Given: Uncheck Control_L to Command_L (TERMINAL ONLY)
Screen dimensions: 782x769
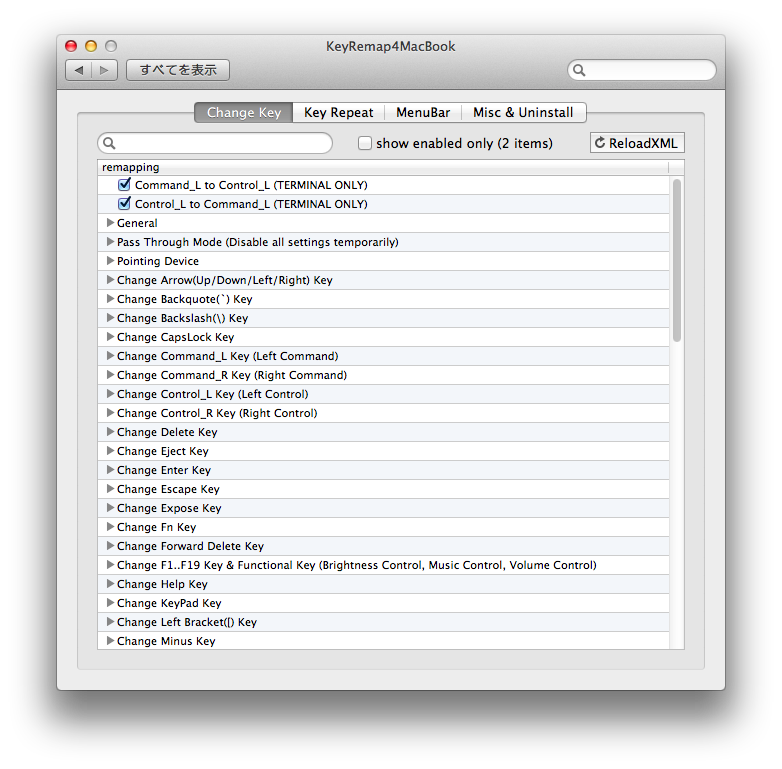Looking at the screenshot, I should tap(124, 203).
